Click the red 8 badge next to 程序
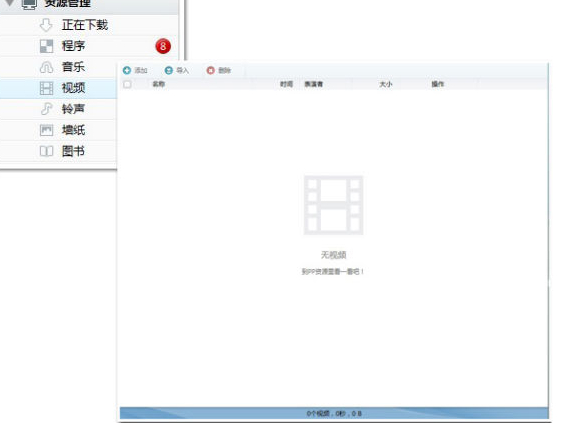565x423 pixels. point(163,46)
